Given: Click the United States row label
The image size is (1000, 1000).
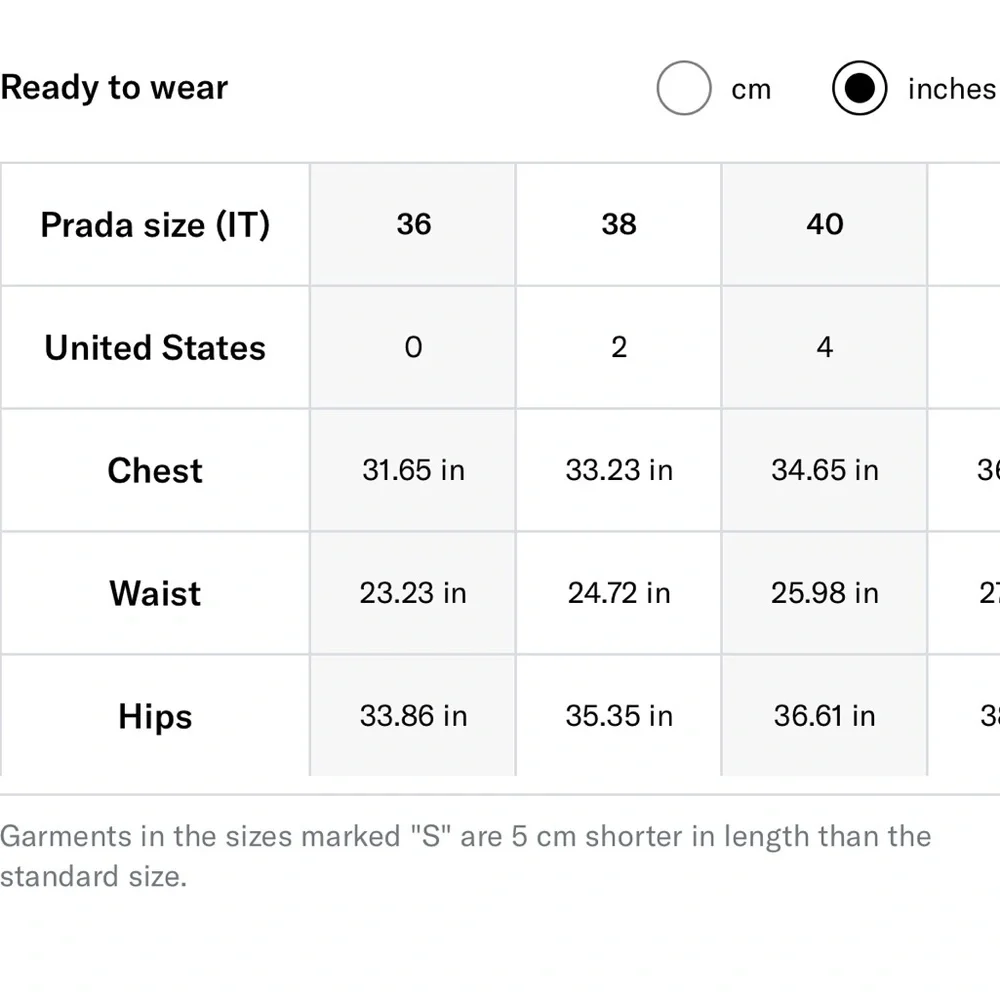Looking at the screenshot, I should [155, 348].
